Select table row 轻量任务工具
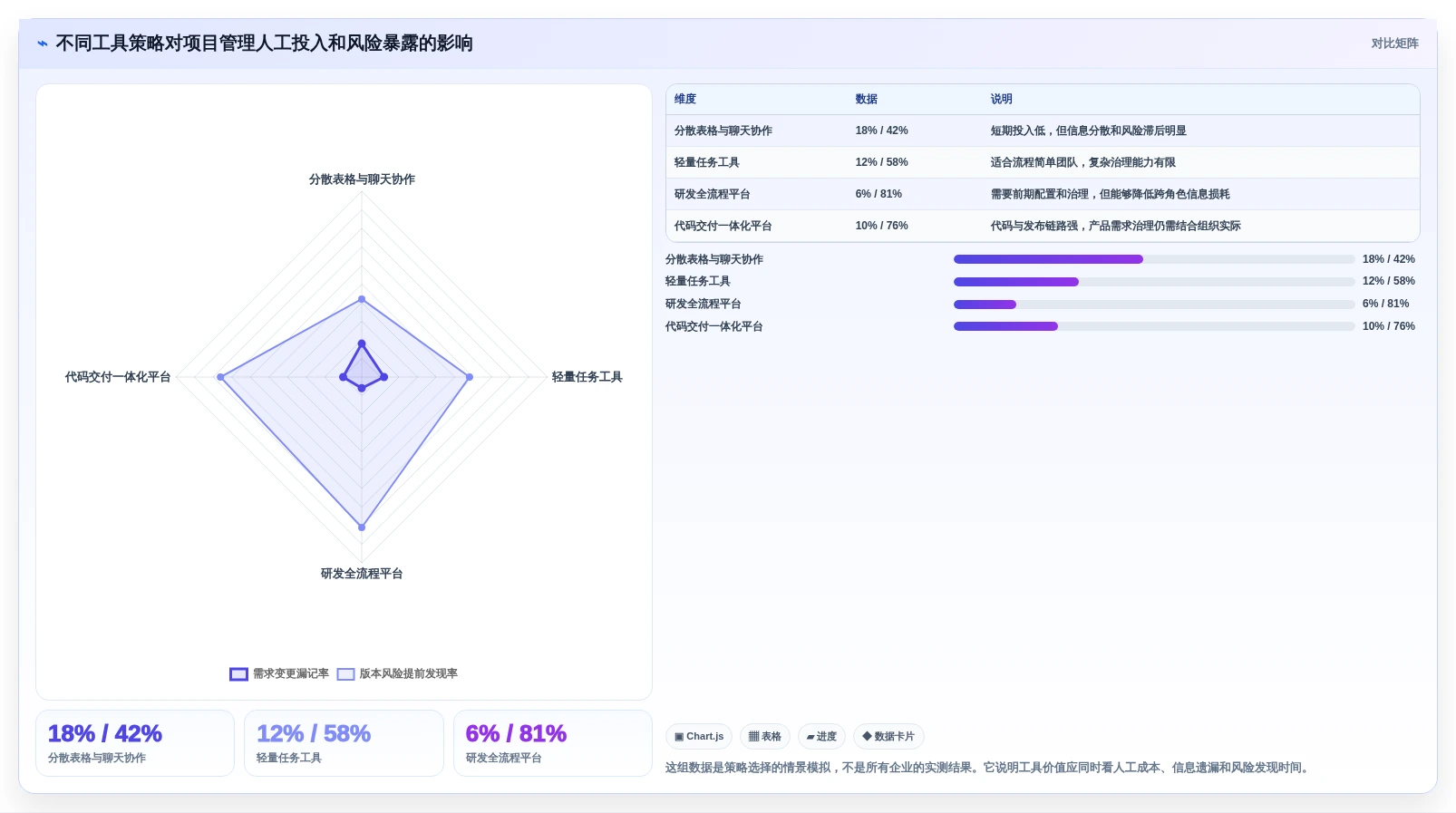This screenshot has width=1456, height=813. [1043, 162]
